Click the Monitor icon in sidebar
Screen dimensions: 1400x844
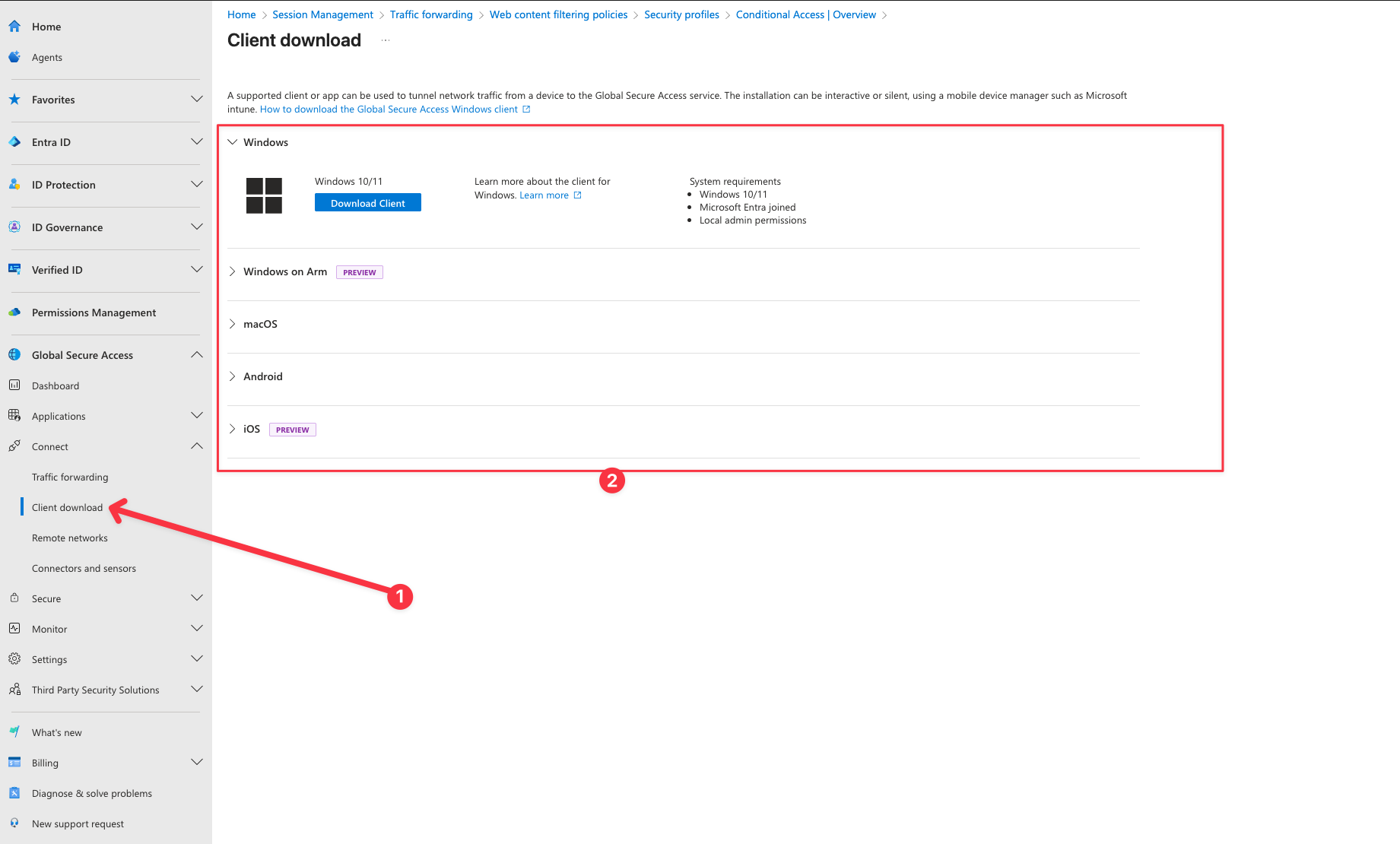coord(14,629)
